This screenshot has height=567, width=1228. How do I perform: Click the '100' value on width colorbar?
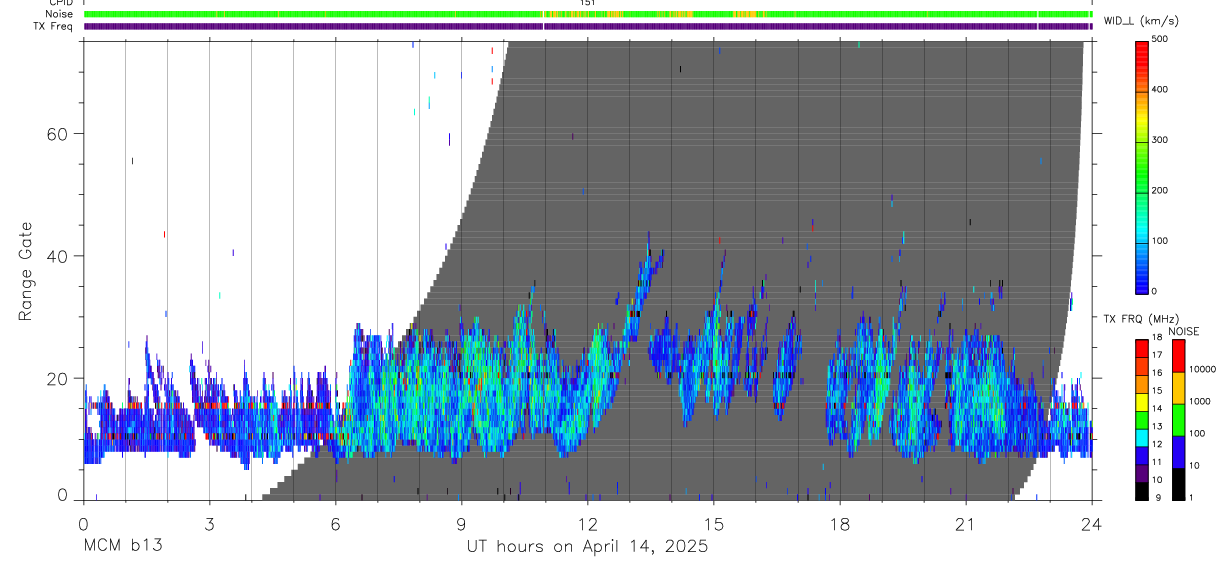coord(1160,241)
